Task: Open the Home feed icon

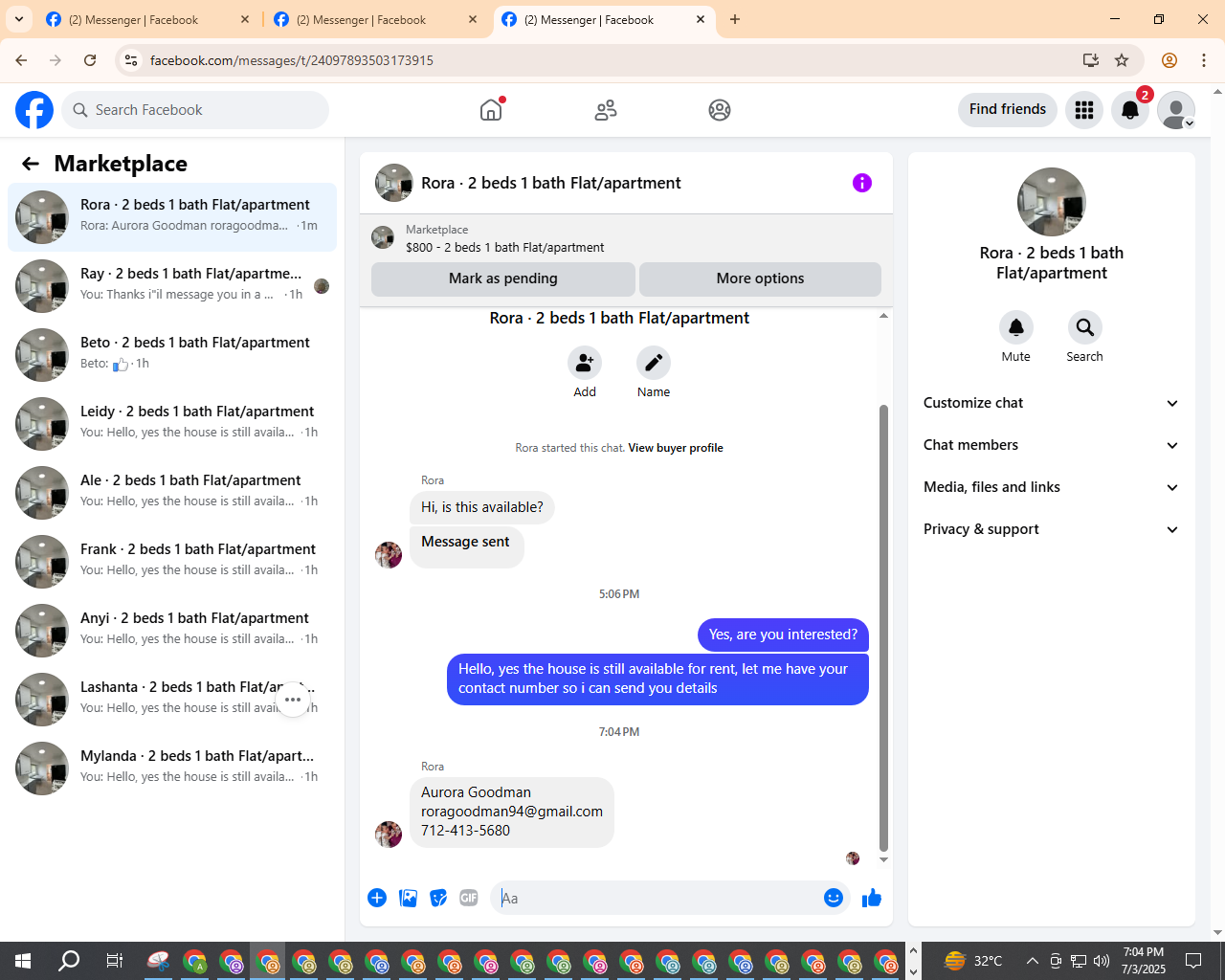Action: pyautogui.click(x=491, y=110)
